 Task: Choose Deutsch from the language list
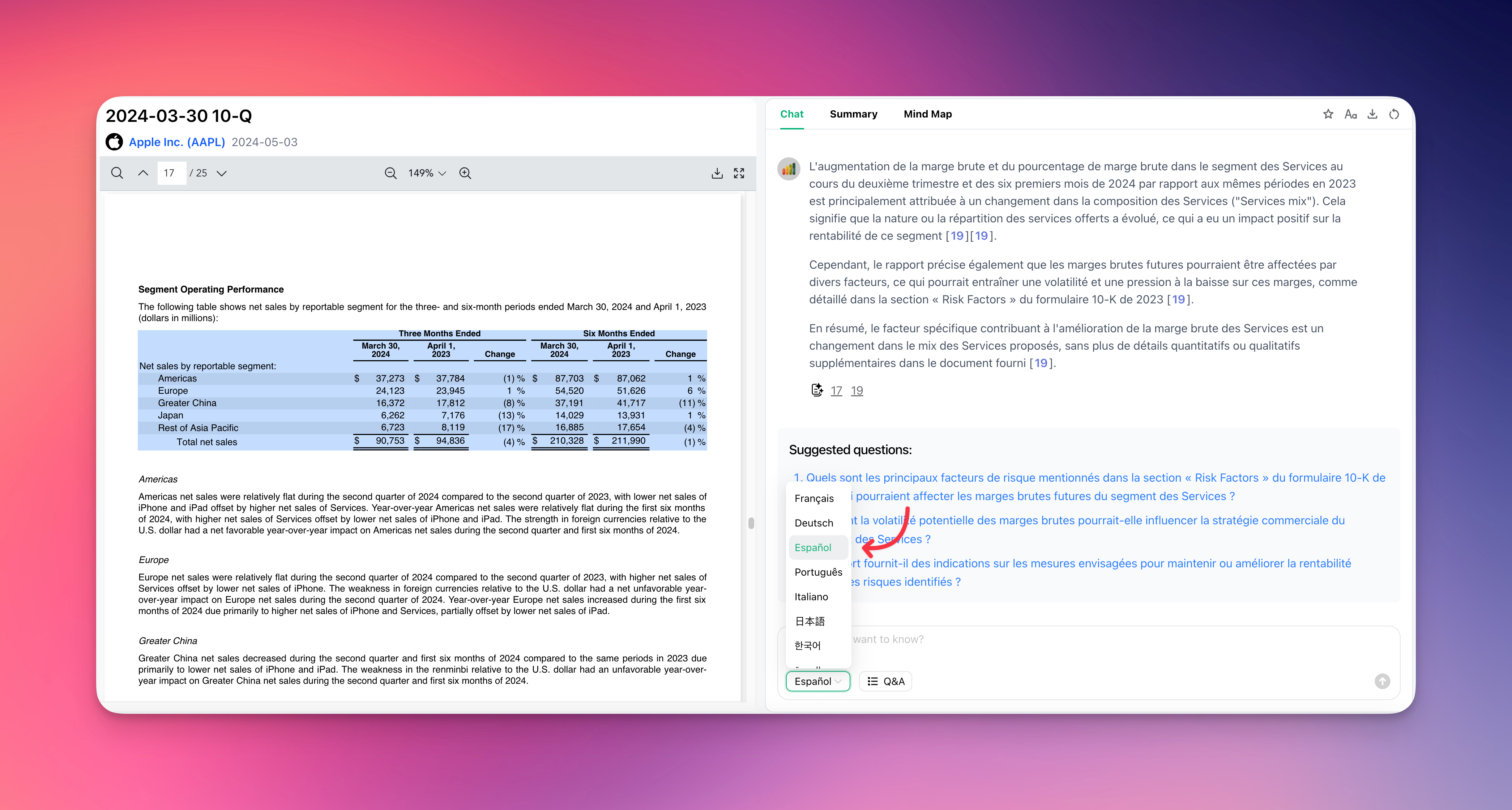click(x=818, y=523)
